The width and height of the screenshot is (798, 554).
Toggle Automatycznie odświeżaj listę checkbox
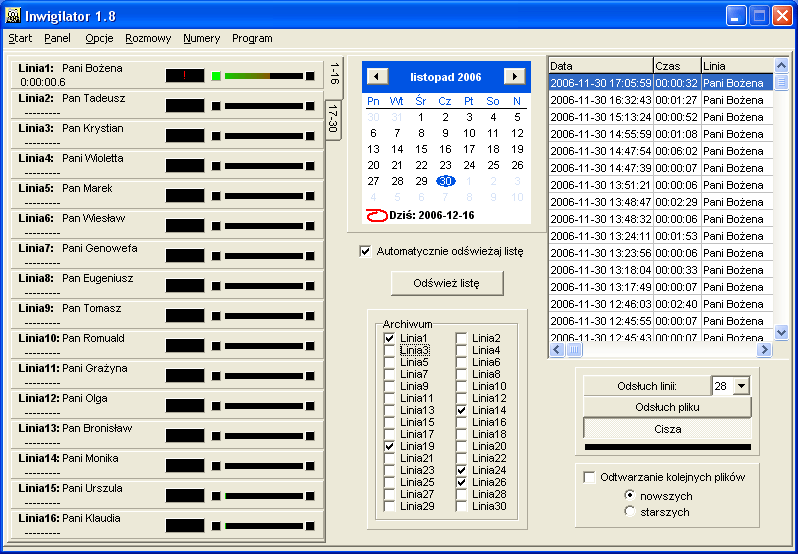pos(365,251)
